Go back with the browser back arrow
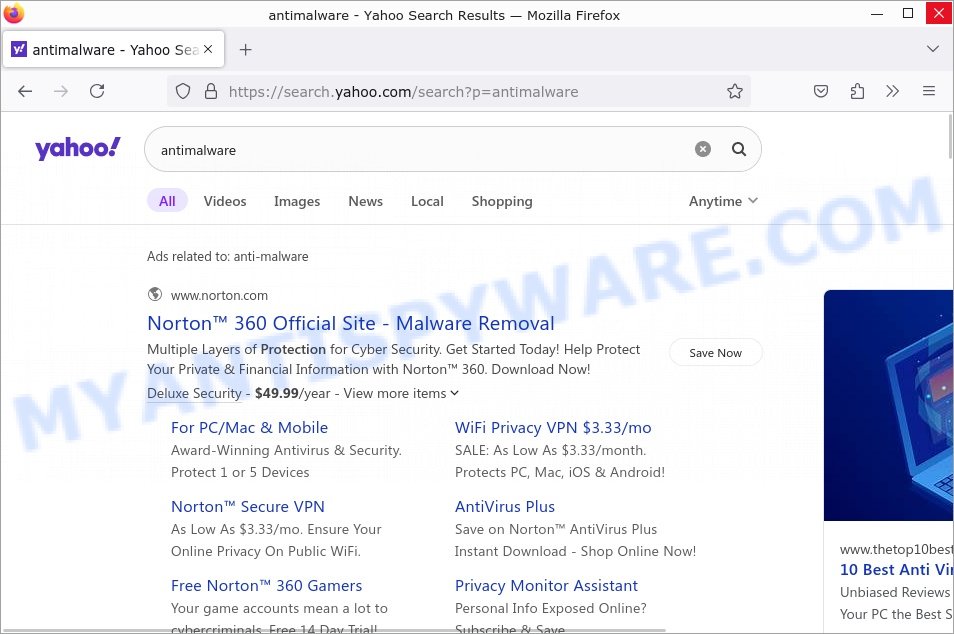 coord(25,91)
